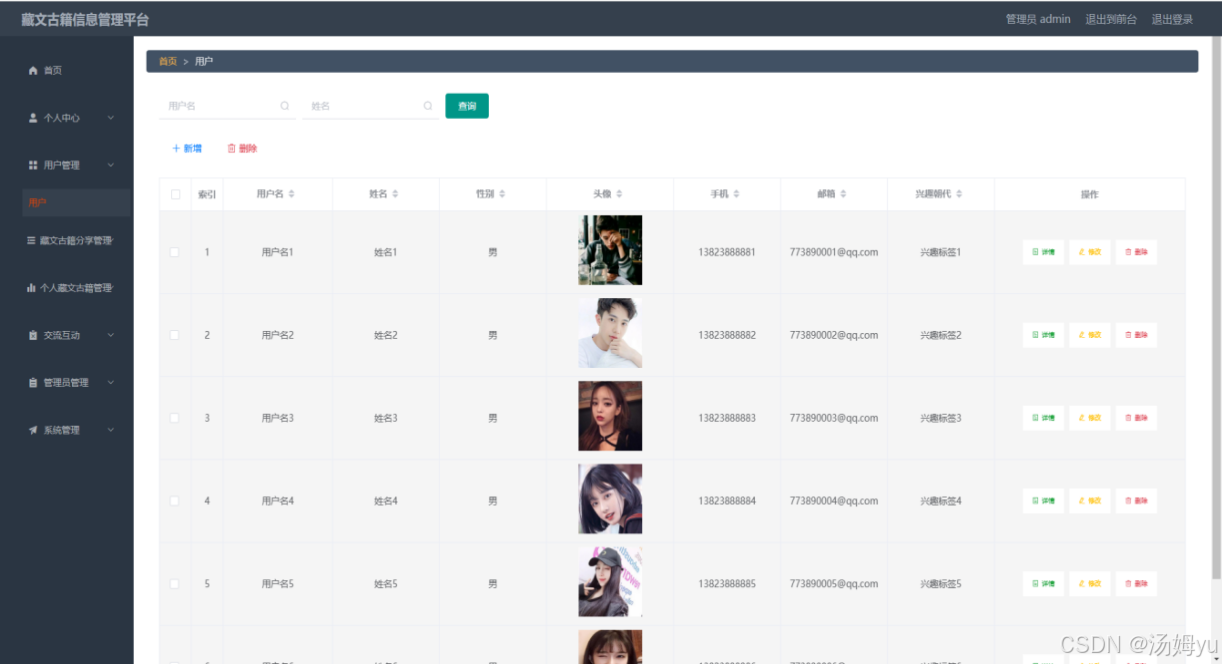Viewport: 1222px width, 664px height.
Task: Click 藏文古籍信息管理平台 title in header
Action: (85, 19)
